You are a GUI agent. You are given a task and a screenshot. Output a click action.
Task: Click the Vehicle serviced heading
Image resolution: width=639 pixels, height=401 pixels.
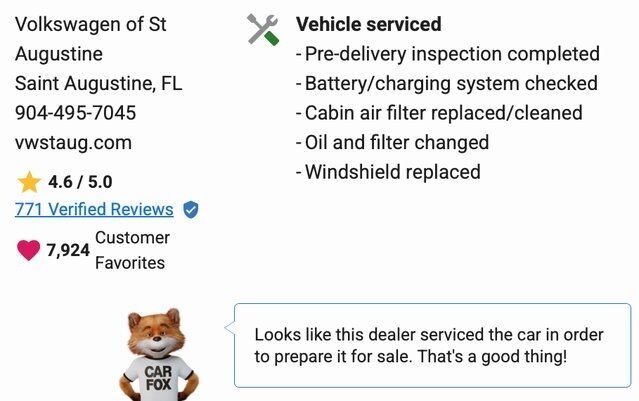[x=368, y=25]
